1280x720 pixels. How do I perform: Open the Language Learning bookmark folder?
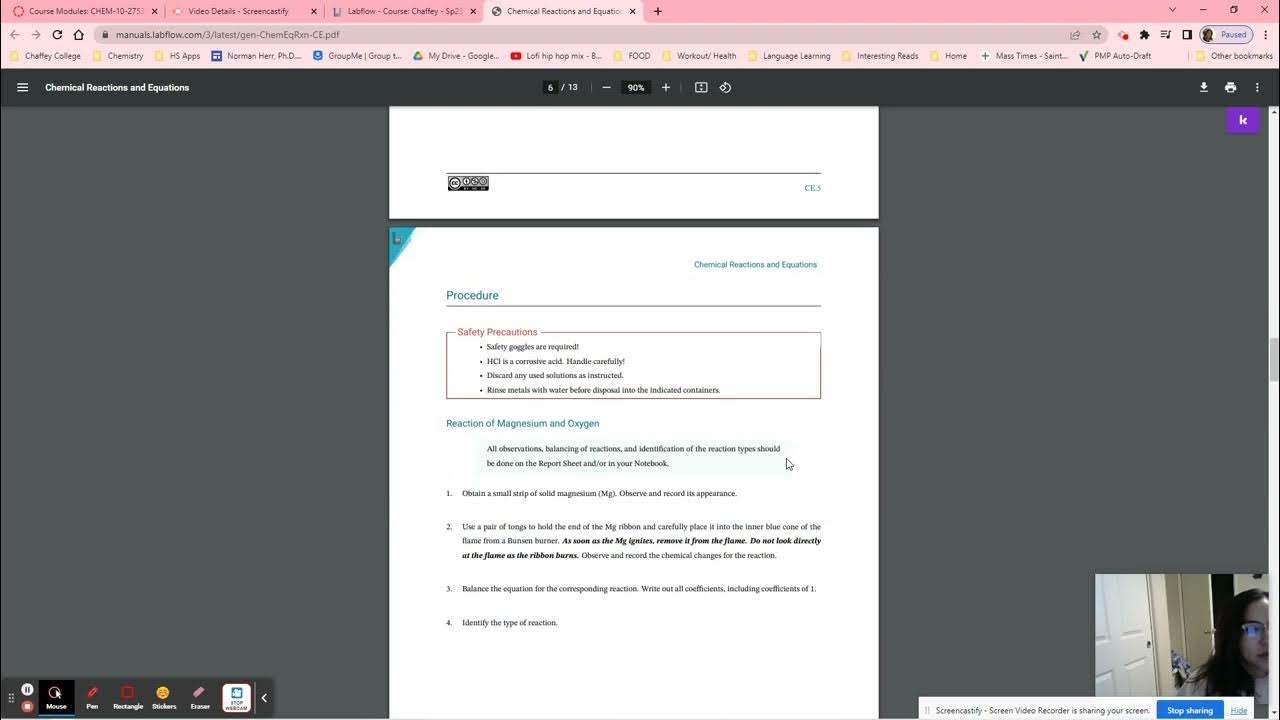coord(789,56)
